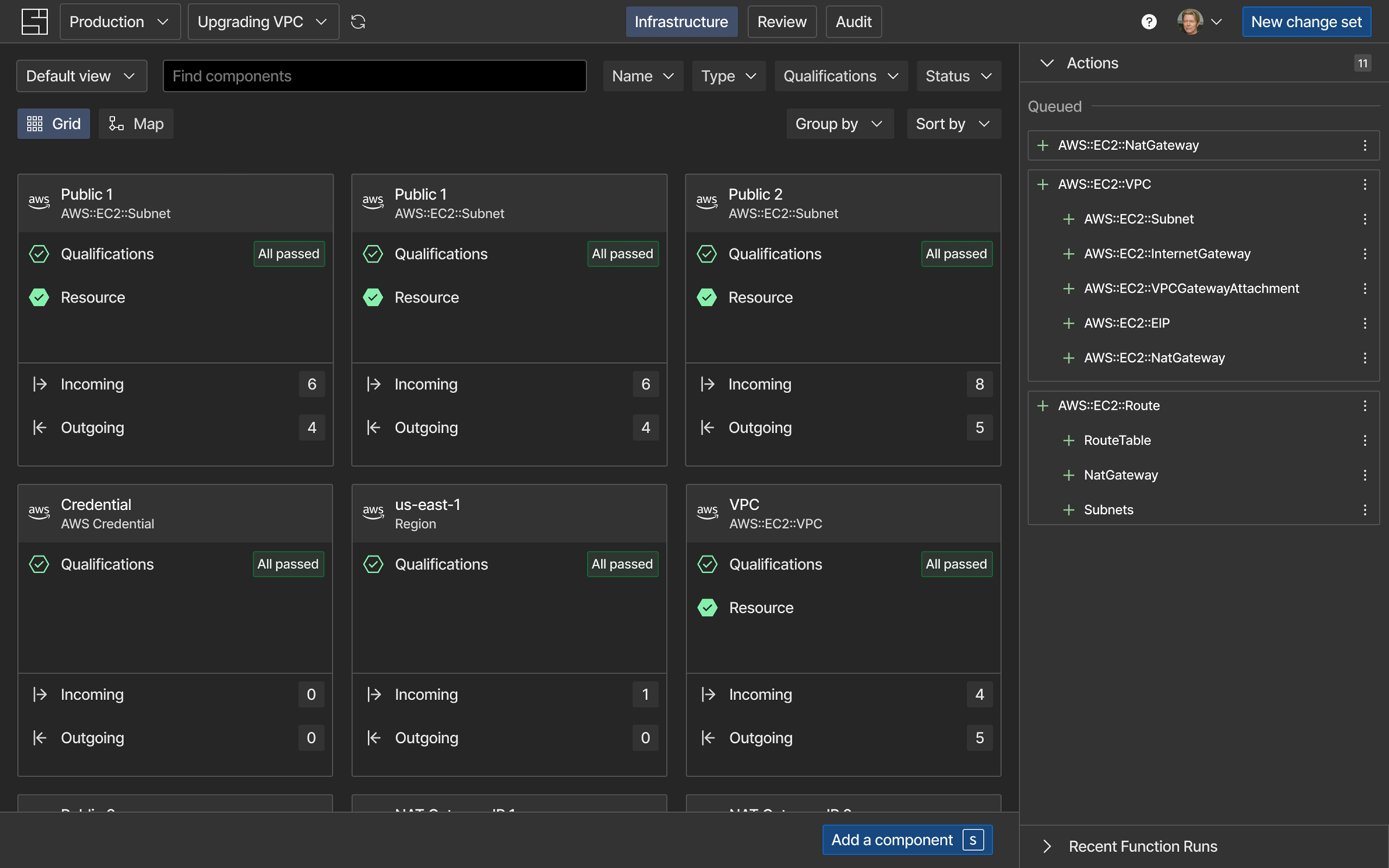Switch to Grid view

54,124
